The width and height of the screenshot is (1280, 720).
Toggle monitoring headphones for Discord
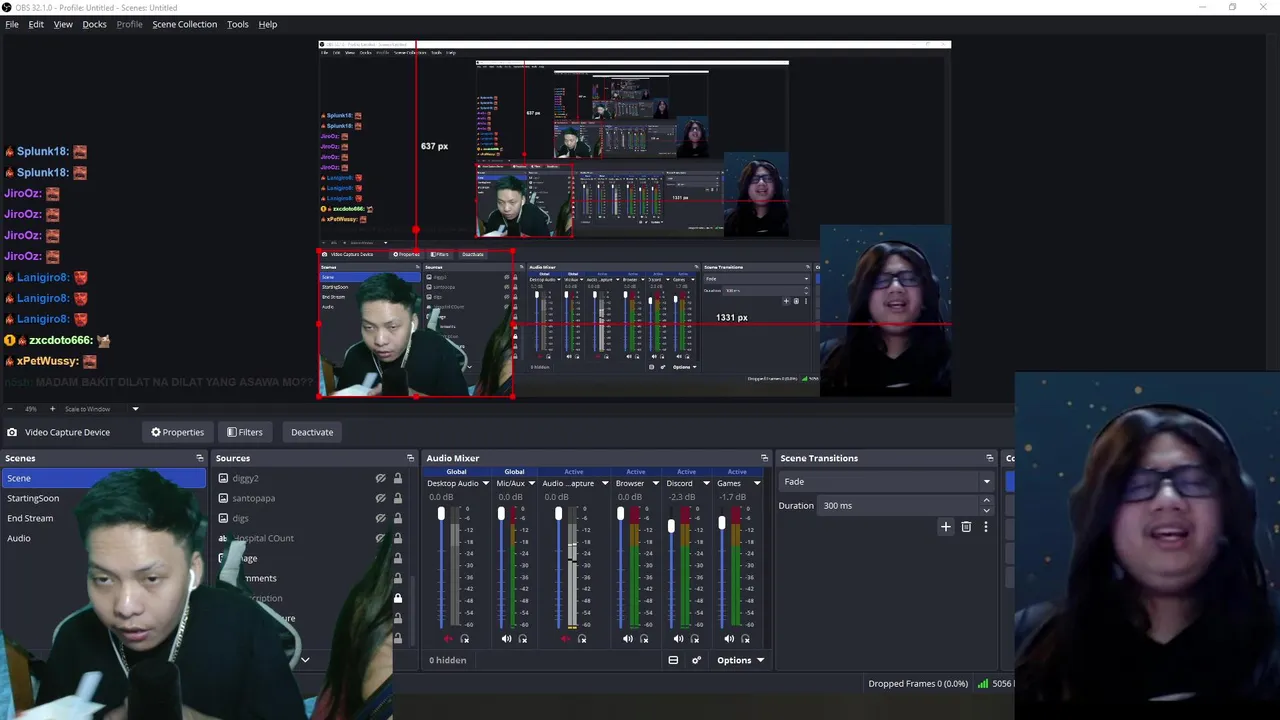pos(694,639)
